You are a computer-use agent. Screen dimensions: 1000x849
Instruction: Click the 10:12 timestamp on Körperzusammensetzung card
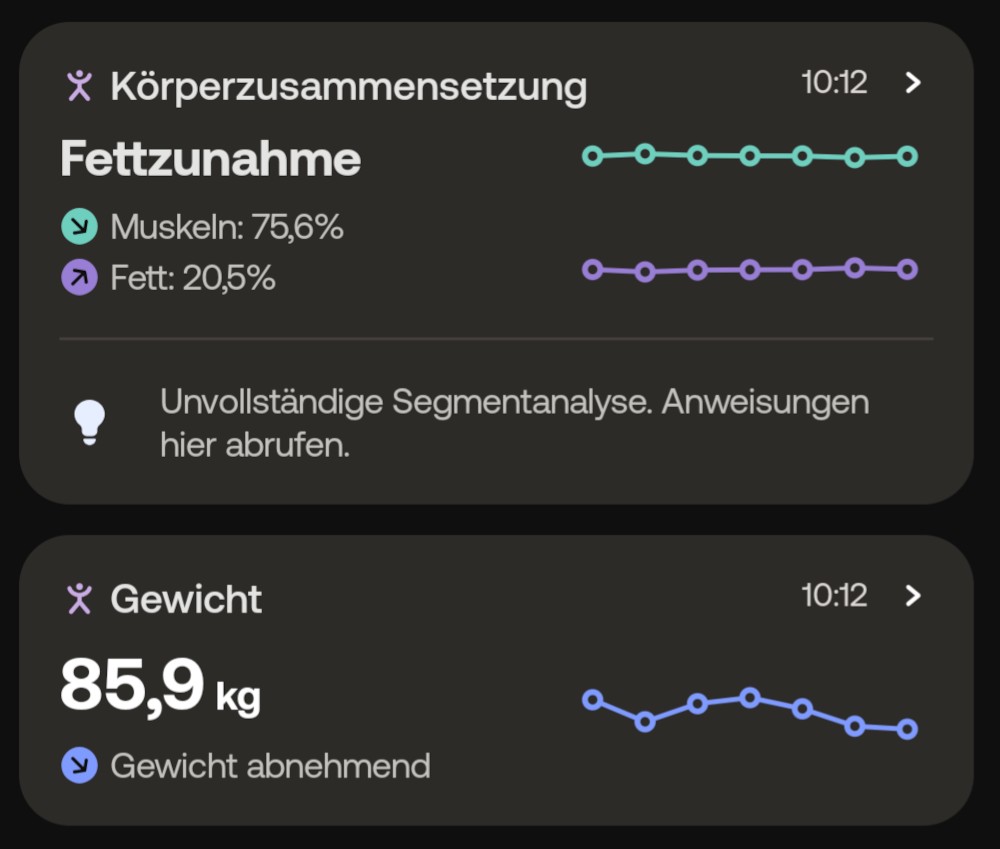tap(834, 83)
